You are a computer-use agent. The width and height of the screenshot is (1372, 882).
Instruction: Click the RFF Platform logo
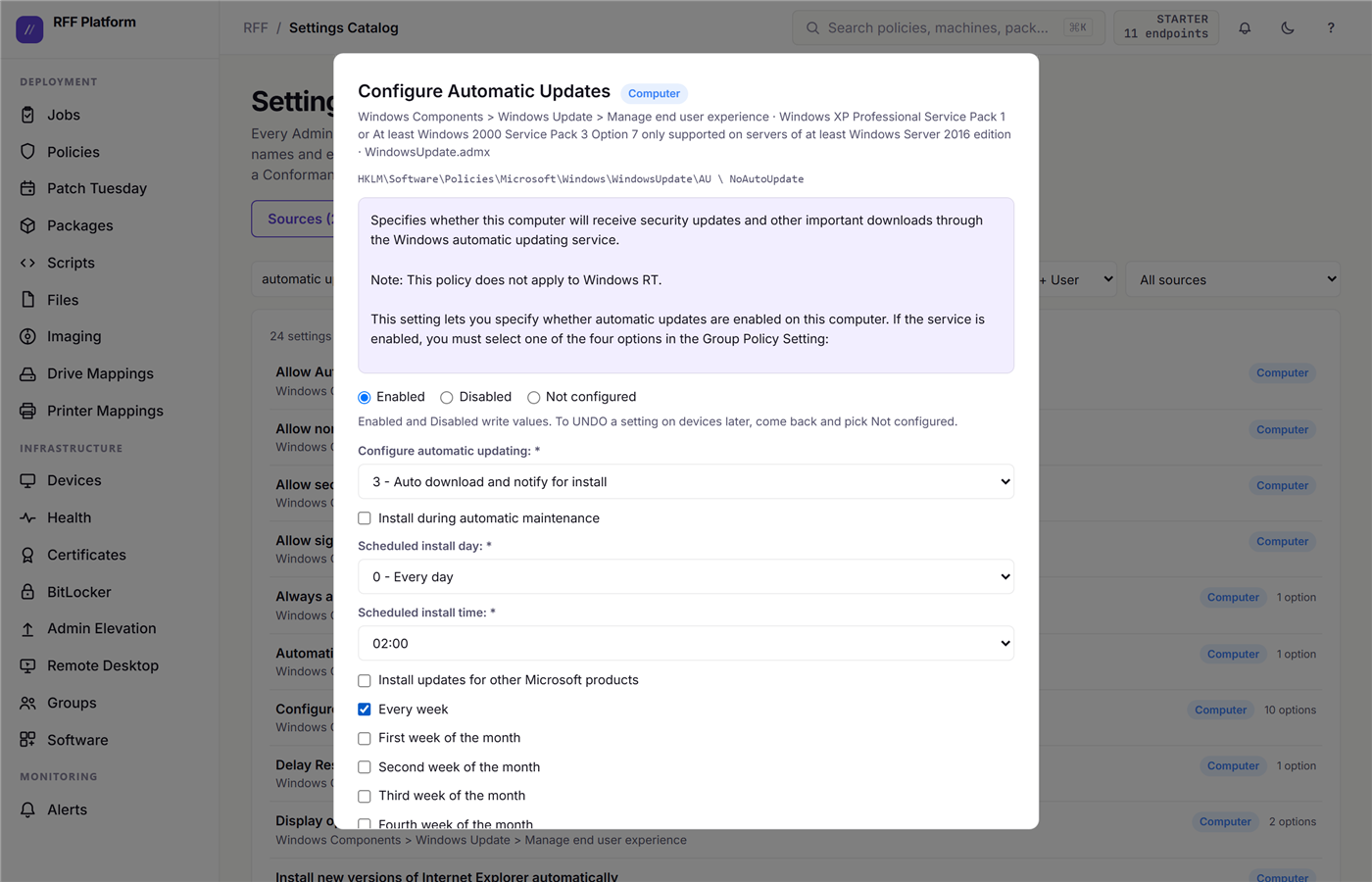29,29
